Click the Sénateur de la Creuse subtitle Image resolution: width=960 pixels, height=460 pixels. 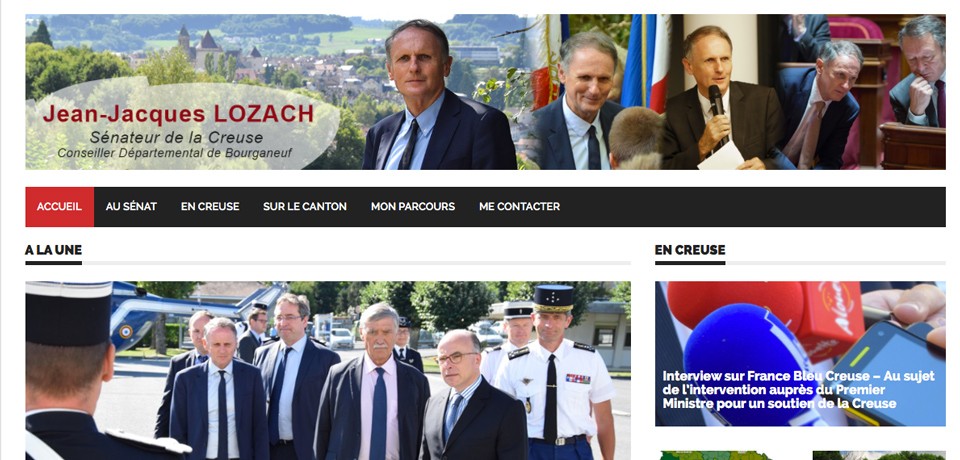pos(176,137)
